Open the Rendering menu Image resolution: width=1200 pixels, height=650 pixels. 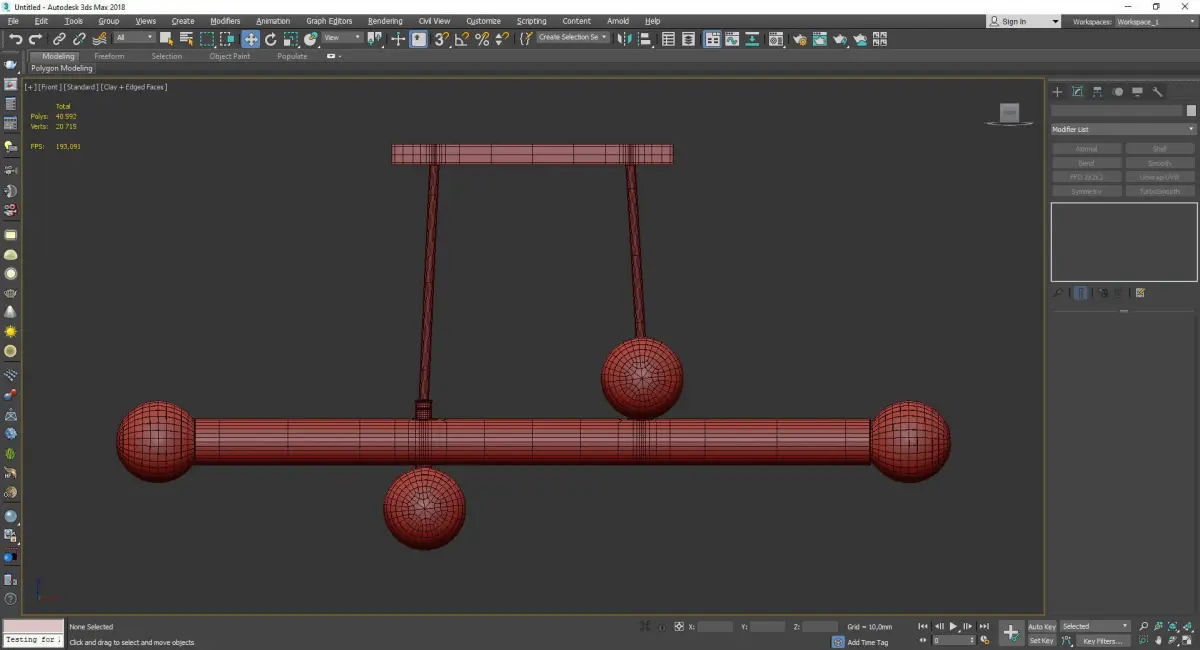click(385, 21)
